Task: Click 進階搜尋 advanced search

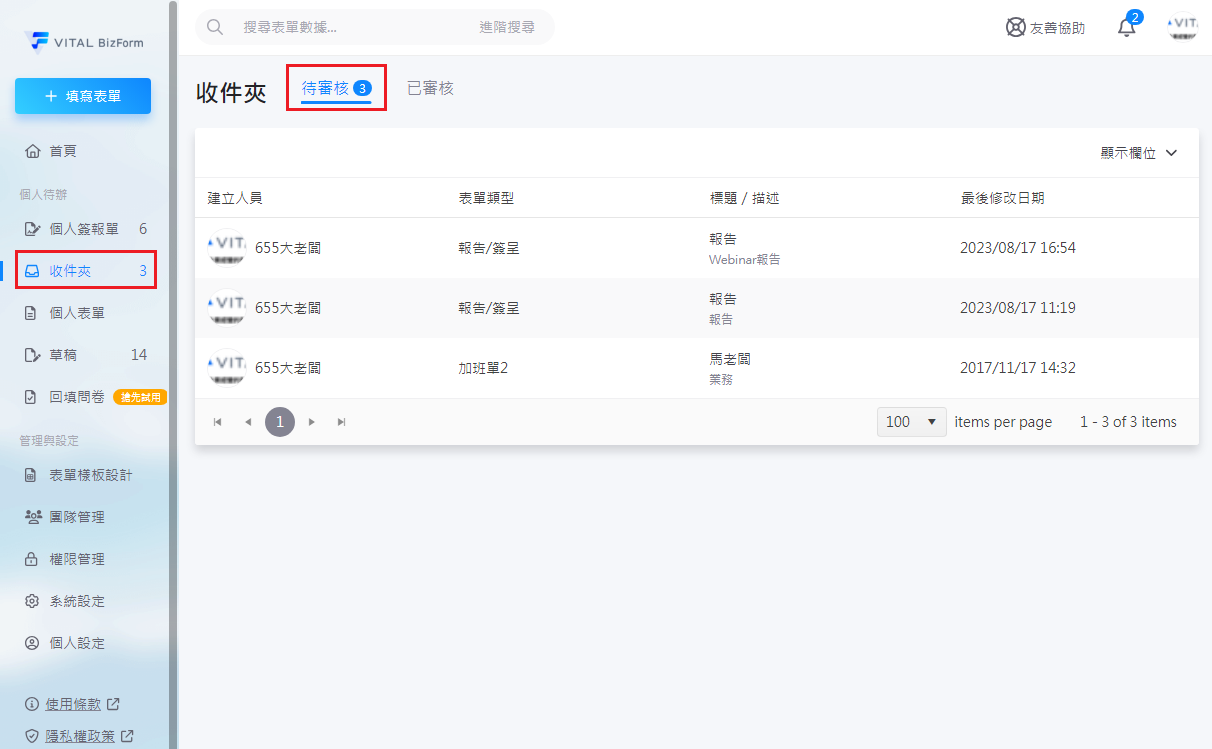Action: pyautogui.click(x=506, y=27)
